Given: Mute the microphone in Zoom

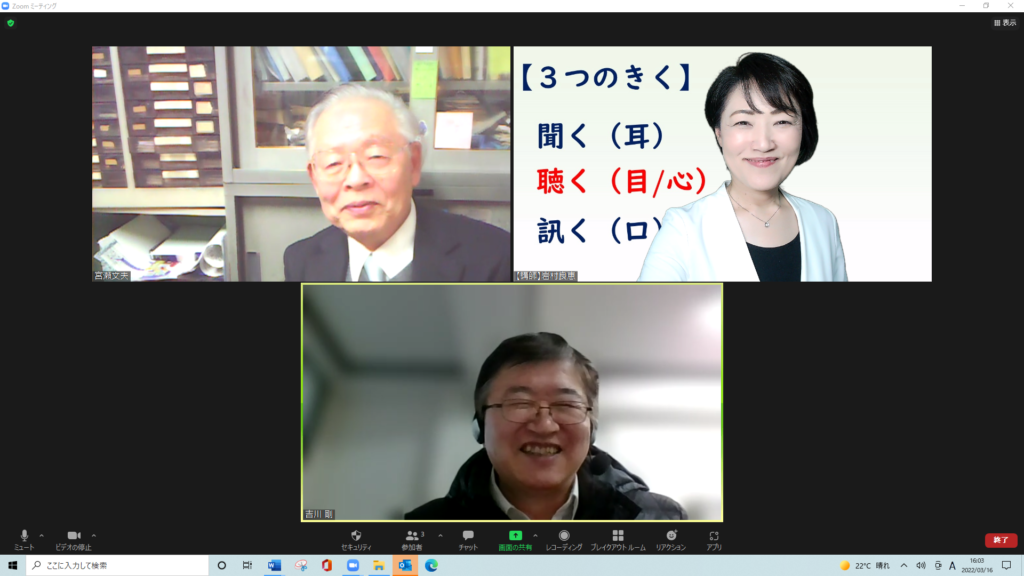Looking at the screenshot, I should point(24,537).
